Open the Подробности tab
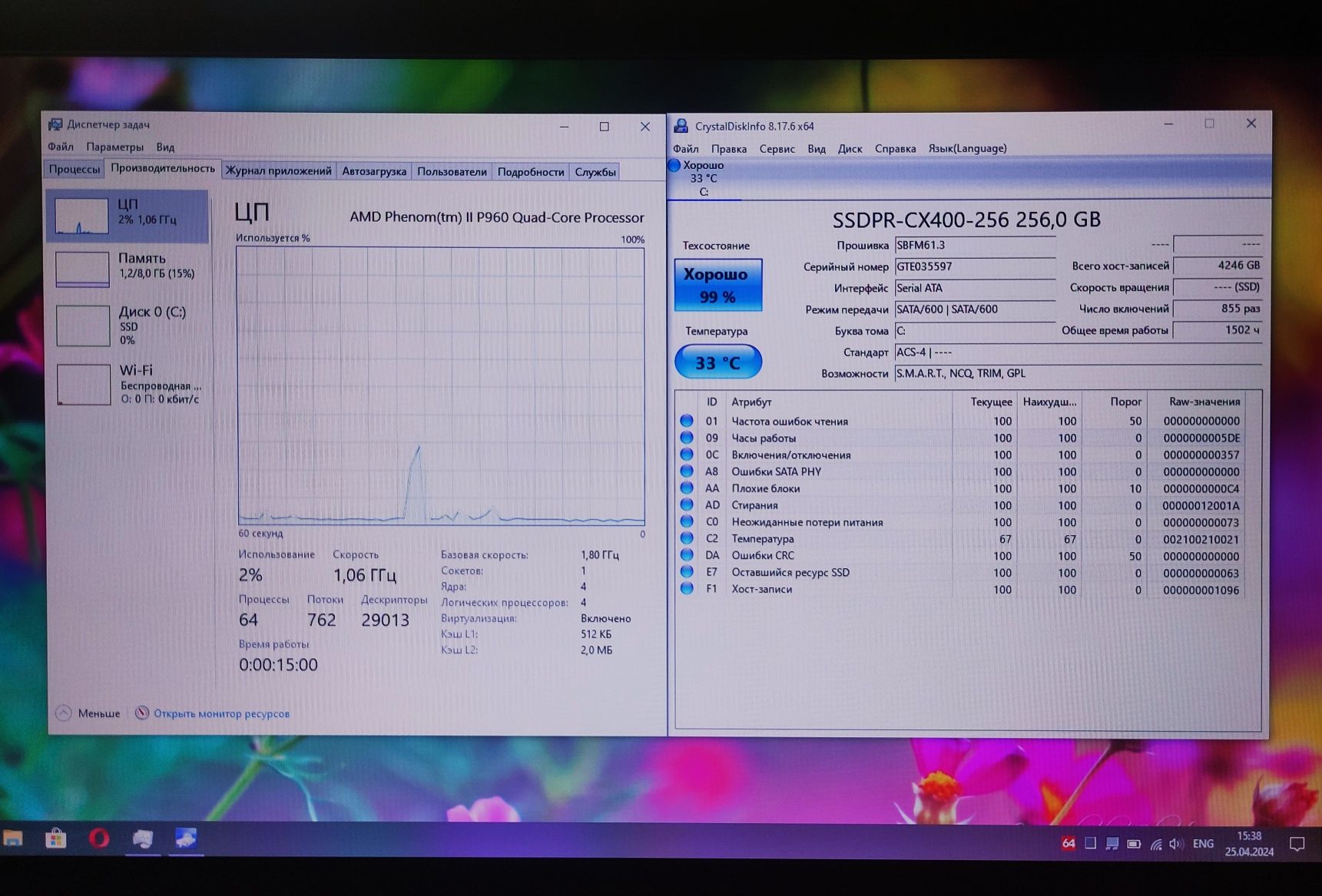 (x=531, y=172)
